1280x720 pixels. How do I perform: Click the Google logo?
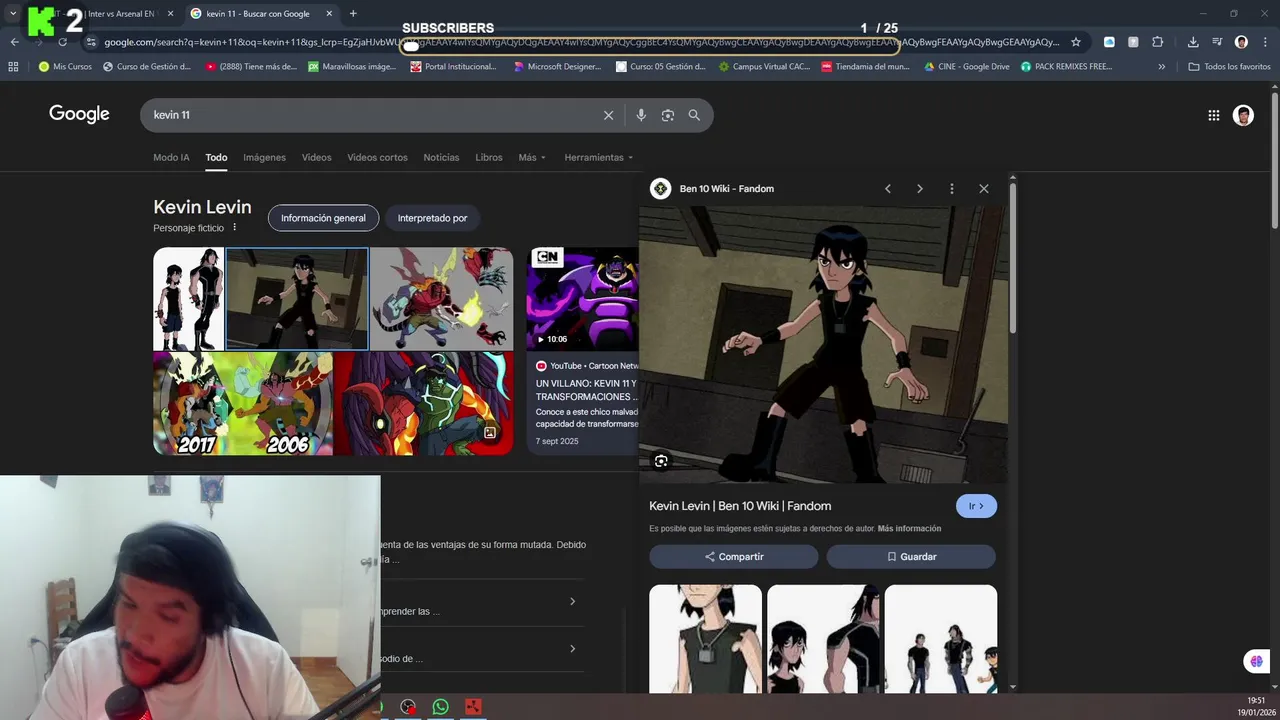click(79, 114)
